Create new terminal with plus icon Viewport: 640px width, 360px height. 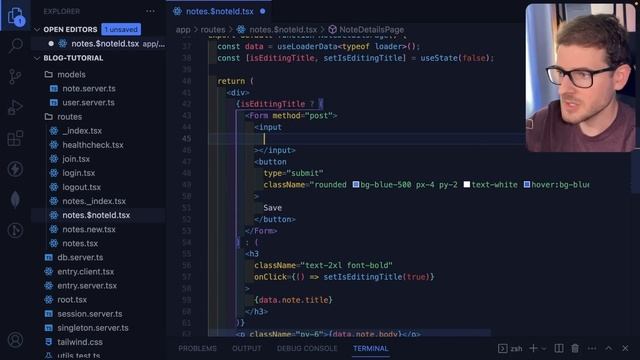[x=533, y=348]
